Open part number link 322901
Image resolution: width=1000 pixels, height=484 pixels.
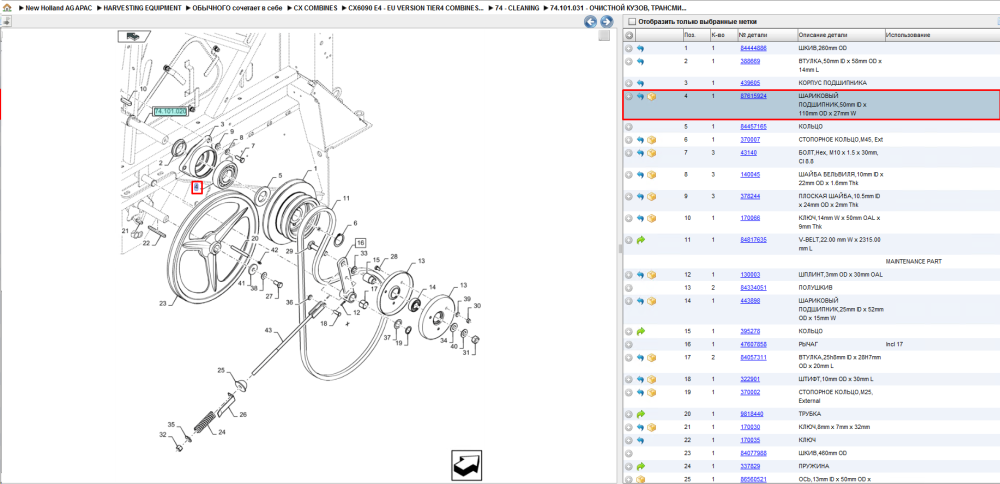pos(750,379)
